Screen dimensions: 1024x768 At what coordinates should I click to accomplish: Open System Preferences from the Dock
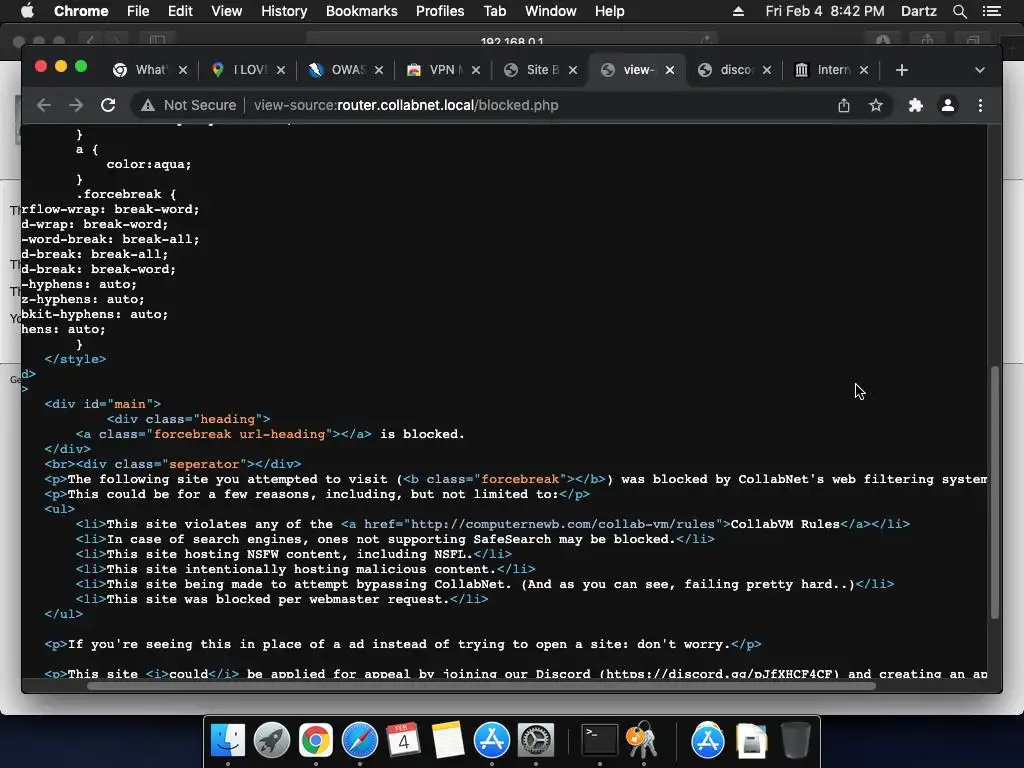pyautogui.click(x=536, y=740)
